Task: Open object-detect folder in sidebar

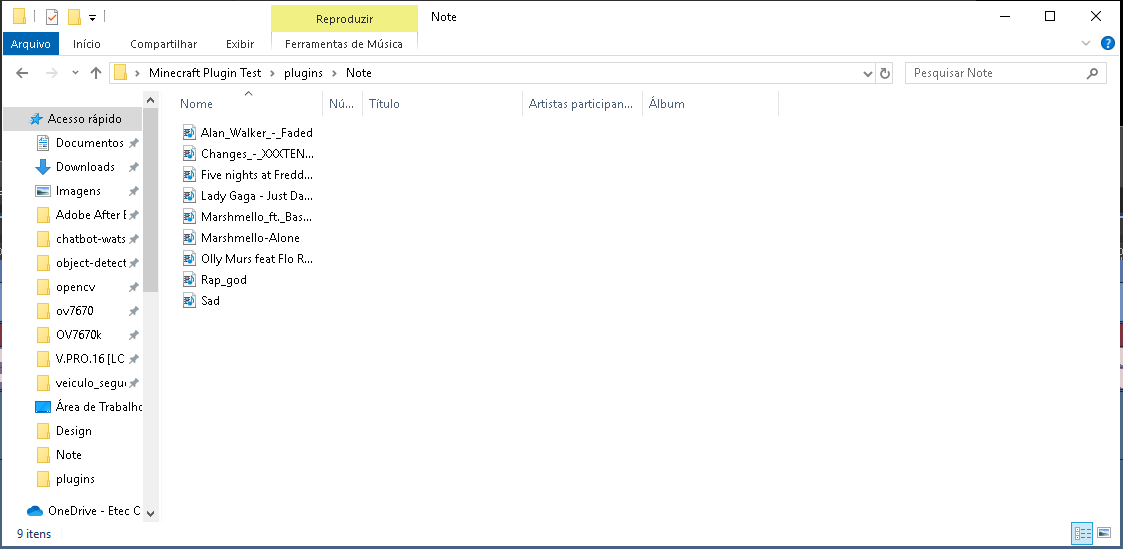Action: tap(90, 263)
